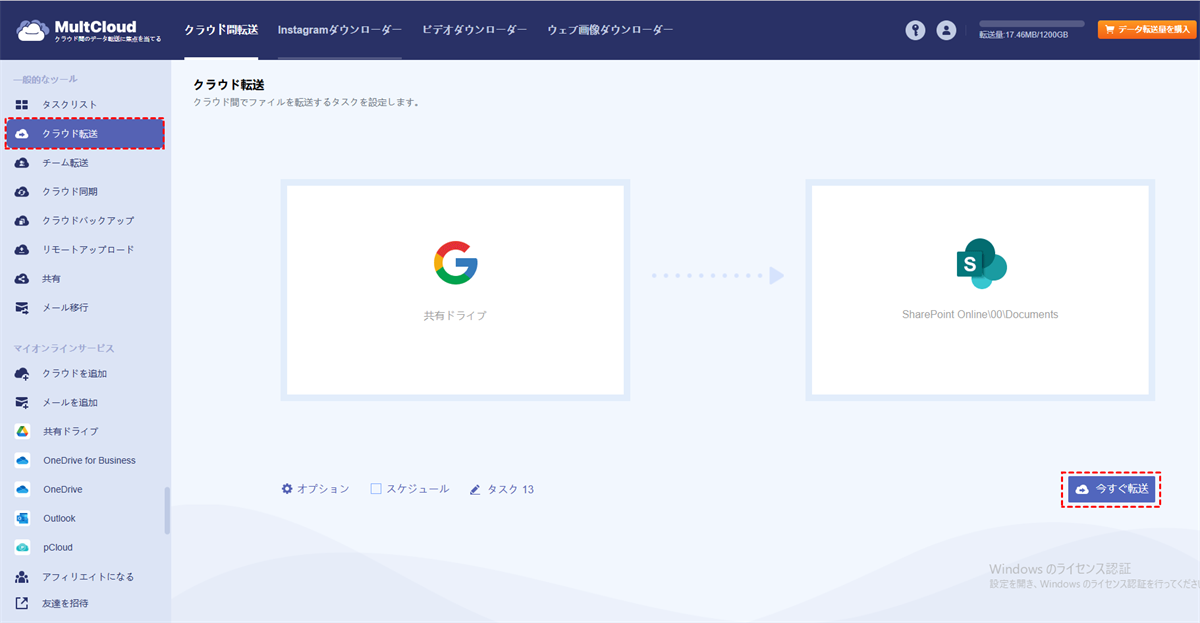Click the 今すぐ転送 button
The width and height of the screenshot is (1200, 623).
[1111, 489]
